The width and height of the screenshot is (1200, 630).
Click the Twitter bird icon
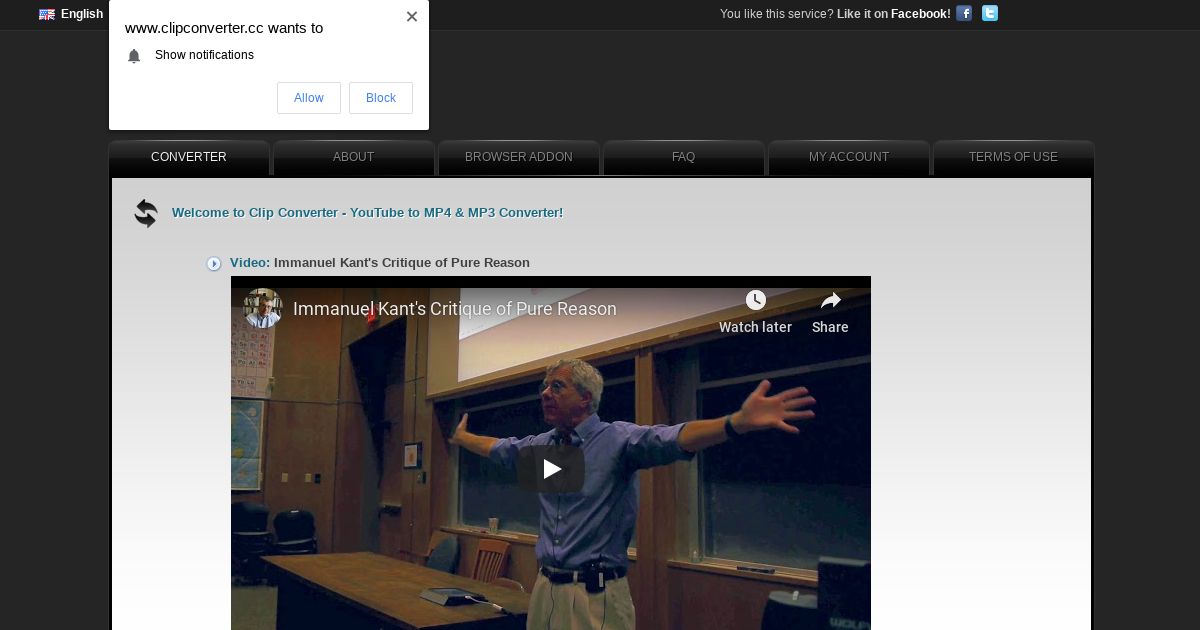(x=990, y=13)
